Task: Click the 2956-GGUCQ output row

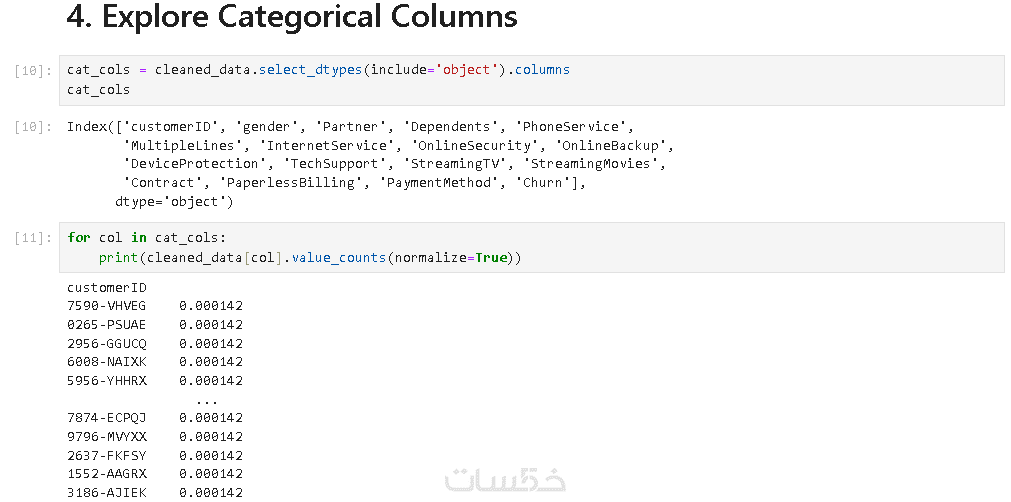Action: [x=155, y=343]
